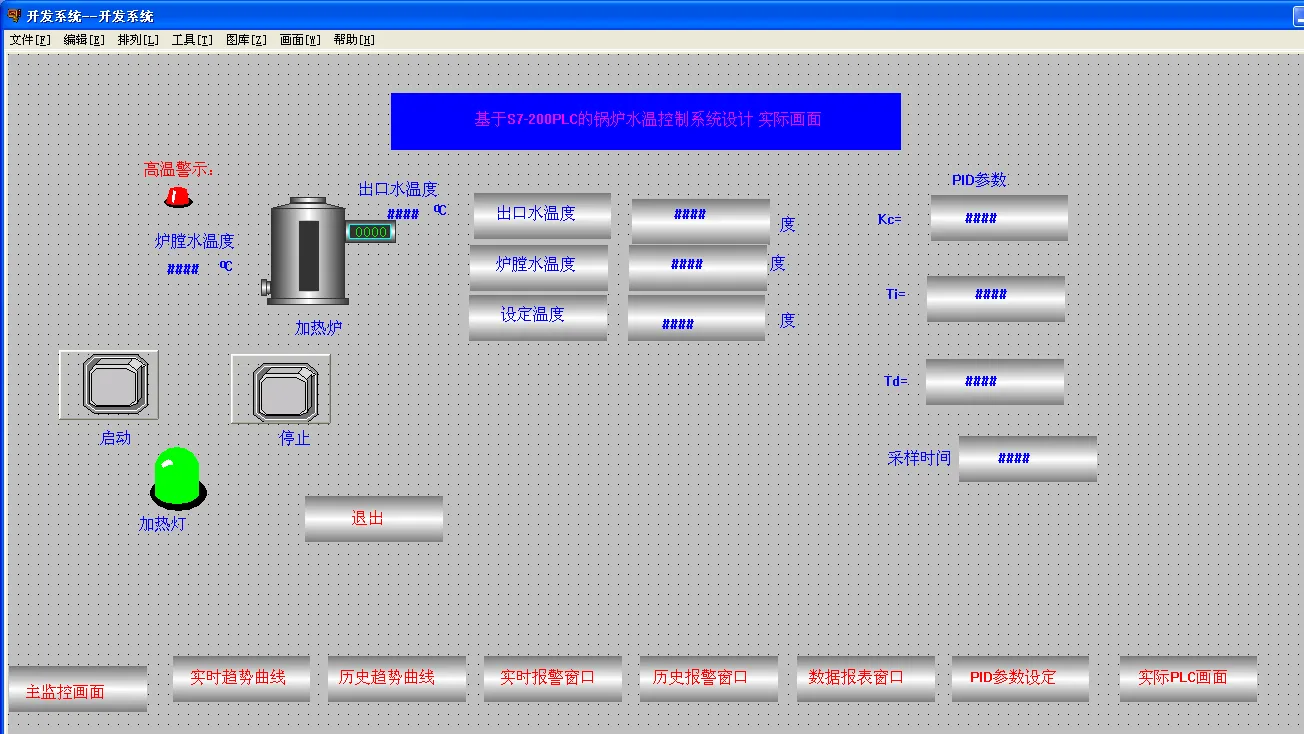Image resolution: width=1304 pixels, height=734 pixels.
Task: Open the 历史趋势曲线 button
Action: click(x=397, y=679)
